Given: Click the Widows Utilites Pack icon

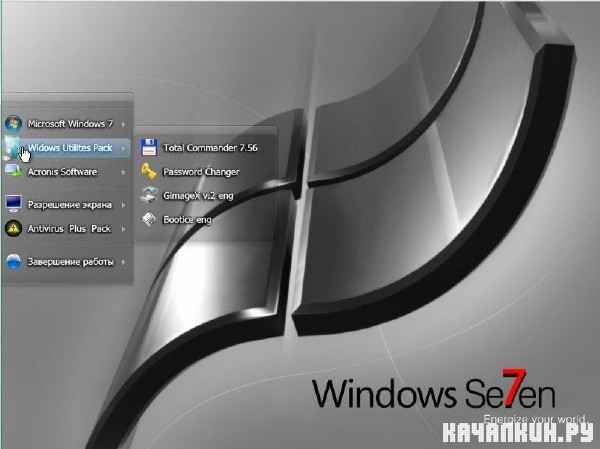Looking at the screenshot, I should [13, 148].
